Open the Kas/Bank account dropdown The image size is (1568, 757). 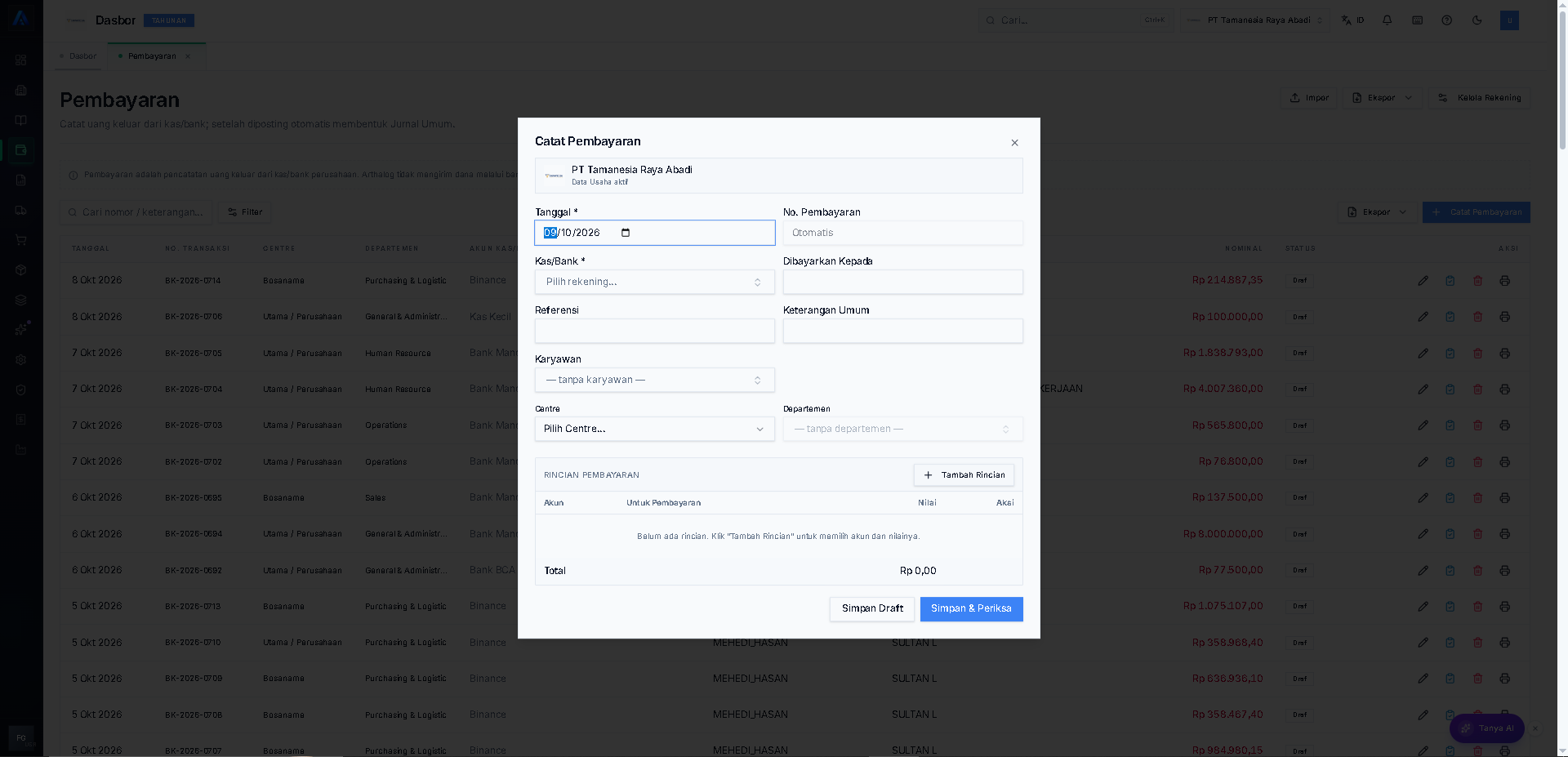[x=654, y=282]
